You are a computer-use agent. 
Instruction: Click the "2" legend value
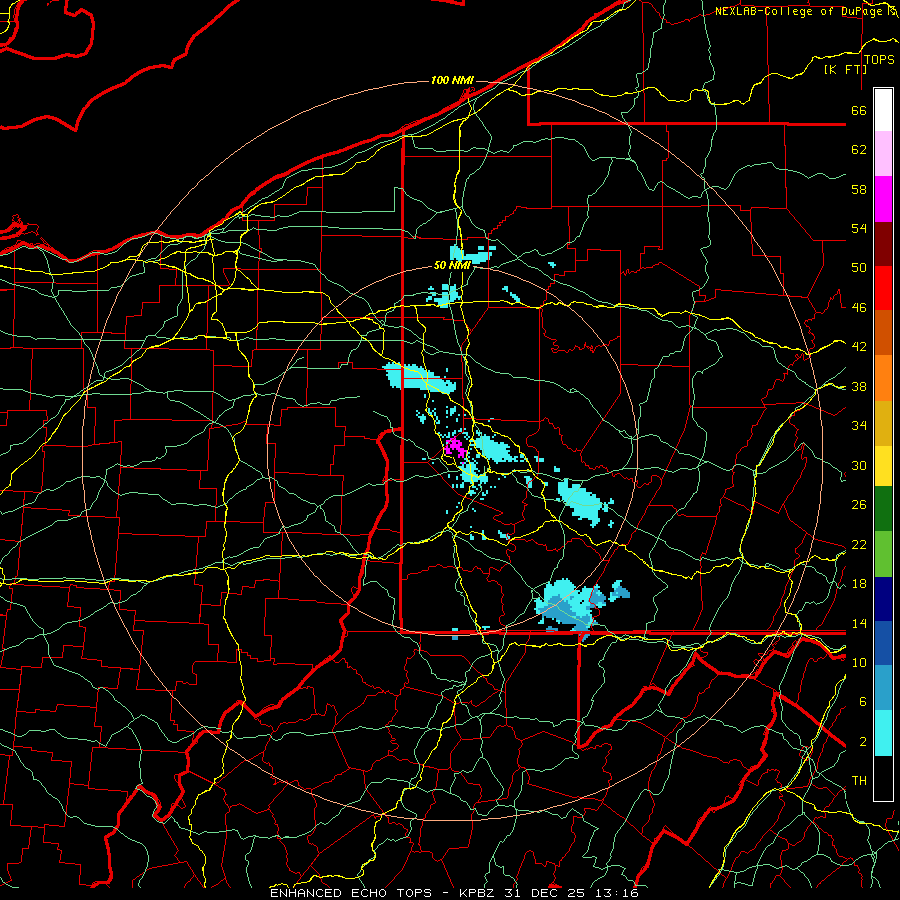[862, 741]
